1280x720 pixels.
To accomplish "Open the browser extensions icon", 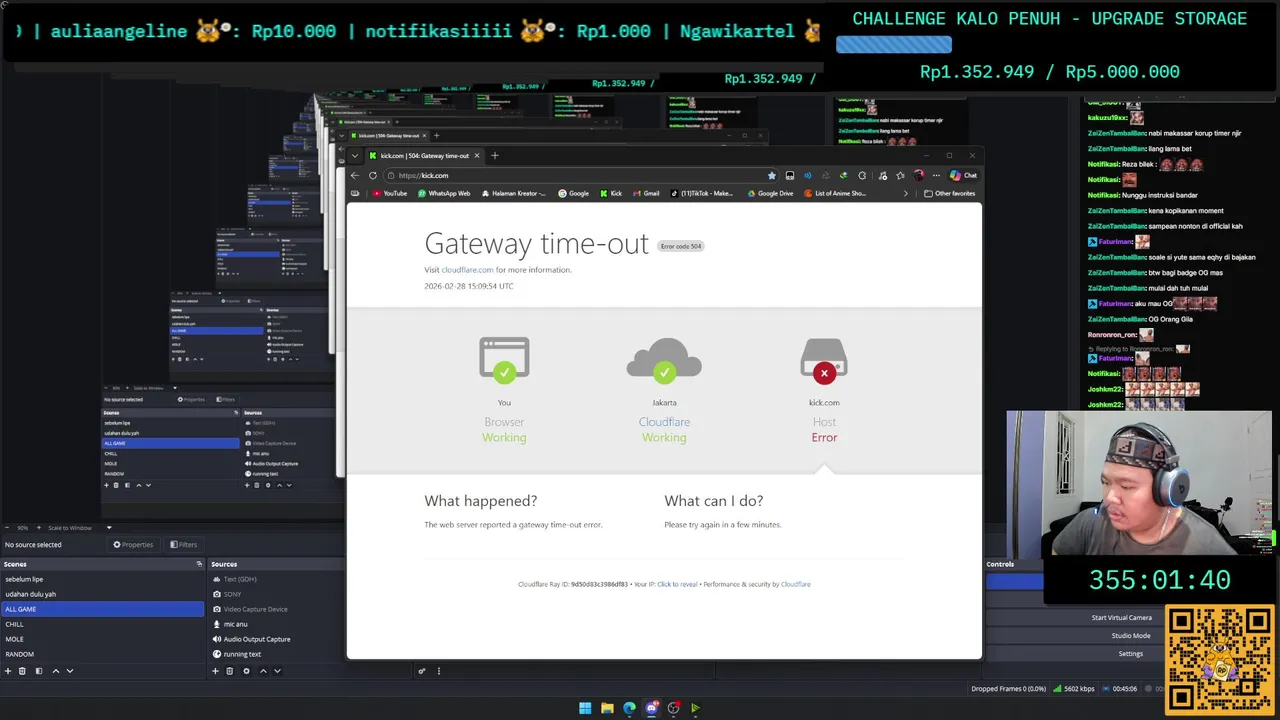I will 862,175.
